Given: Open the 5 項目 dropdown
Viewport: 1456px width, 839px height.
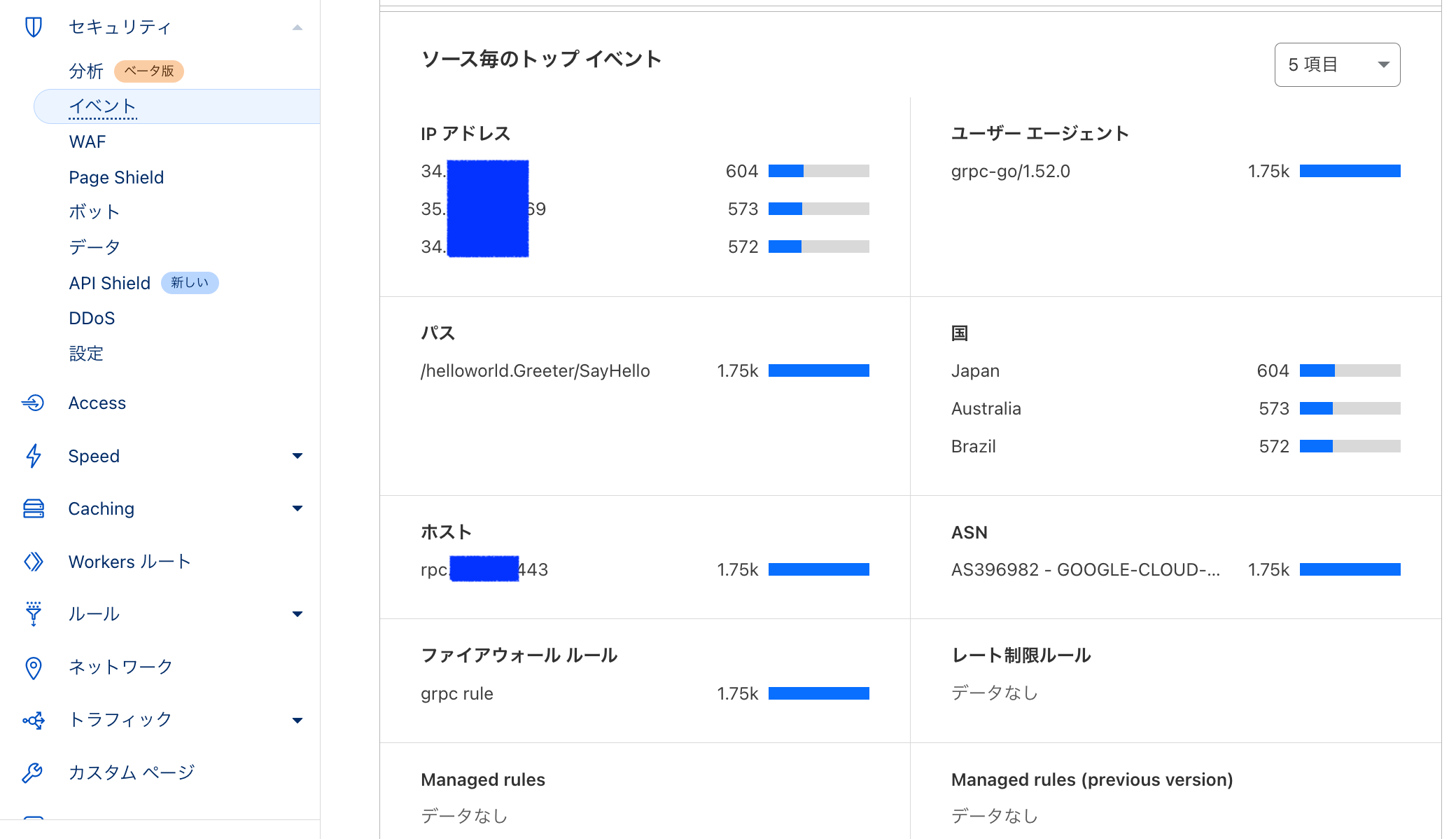Looking at the screenshot, I should [x=1336, y=64].
